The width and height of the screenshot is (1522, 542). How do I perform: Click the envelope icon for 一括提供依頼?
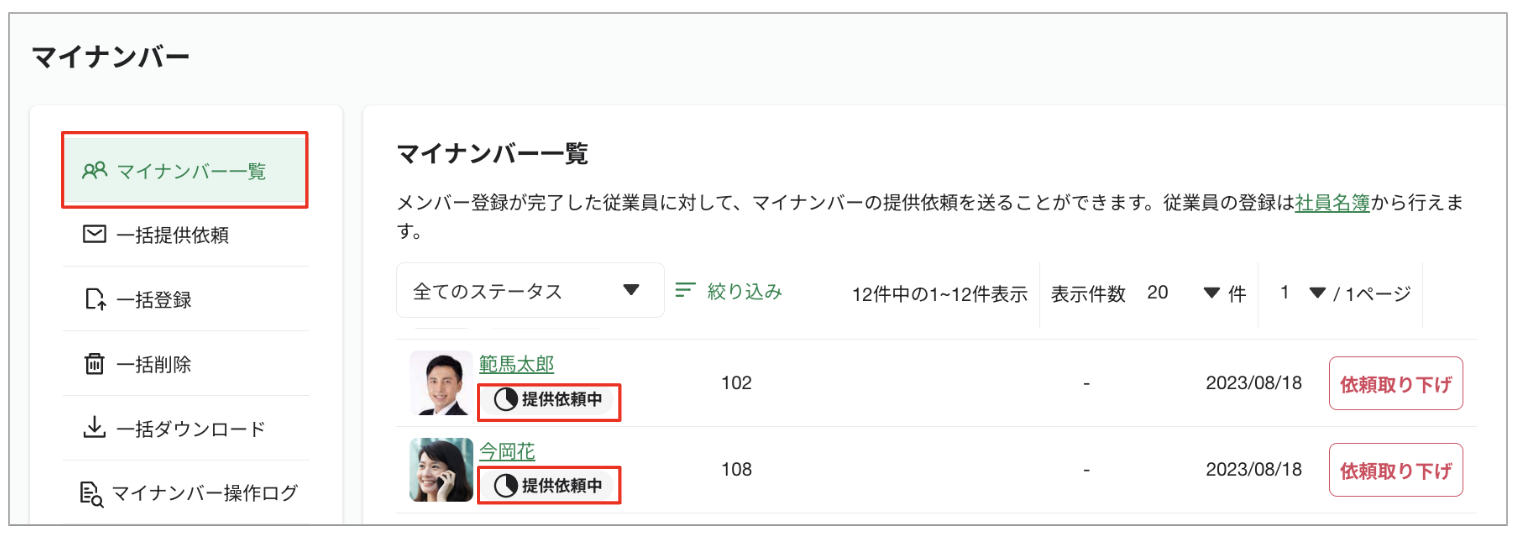click(x=93, y=235)
